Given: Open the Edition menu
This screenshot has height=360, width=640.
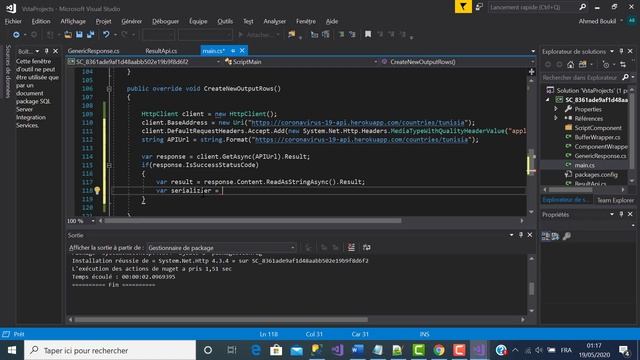Looking at the screenshot, I should 41,21.
